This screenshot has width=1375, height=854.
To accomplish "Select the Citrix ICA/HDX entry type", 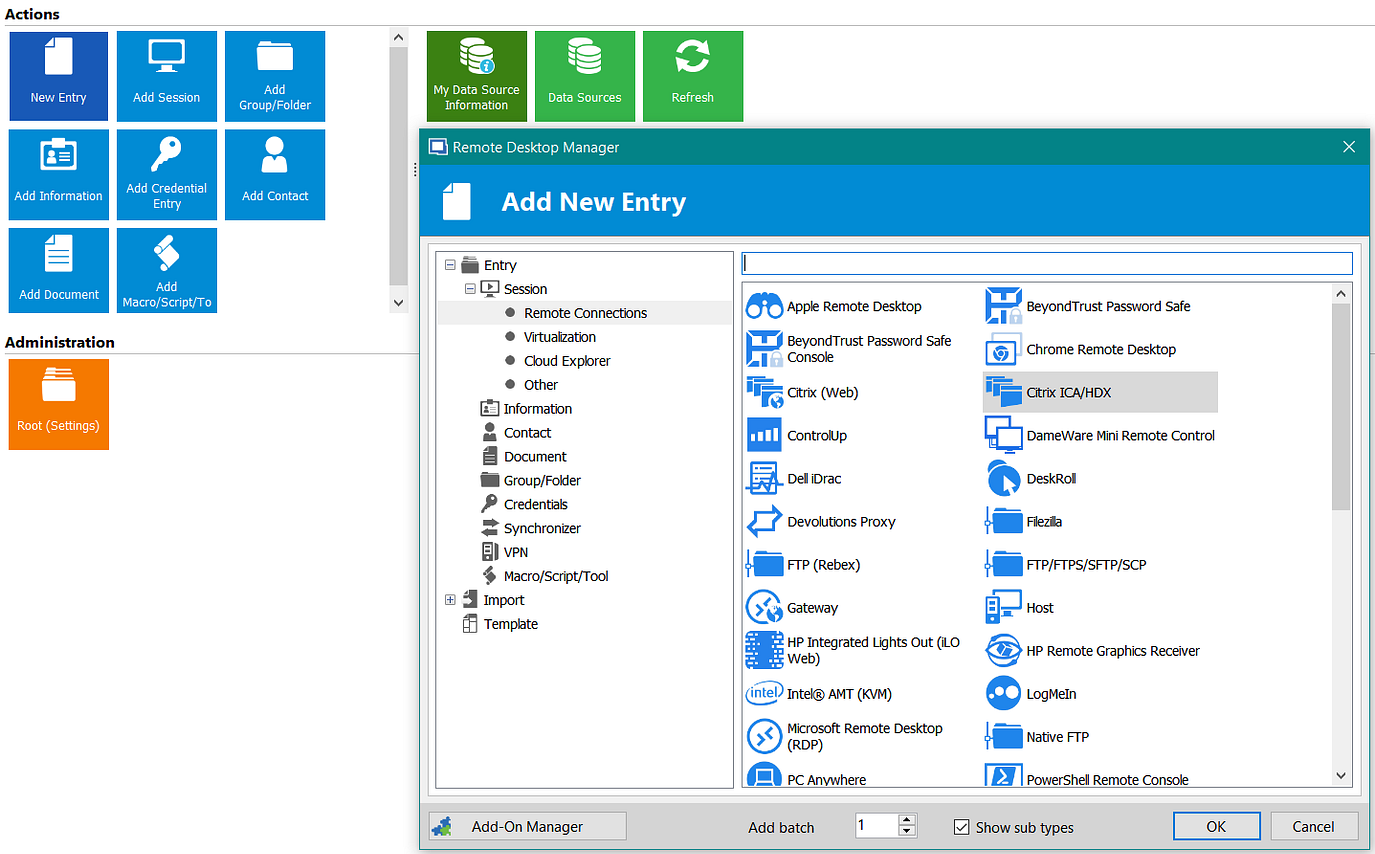I will [x=1100, y=392].
